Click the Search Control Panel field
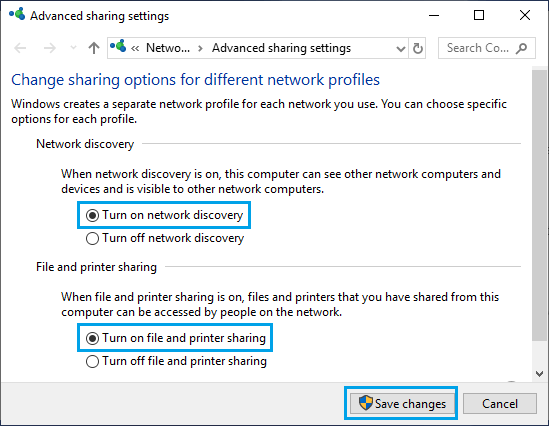The image size is (549, 426). pyautogui.click(x=487, y=48)
